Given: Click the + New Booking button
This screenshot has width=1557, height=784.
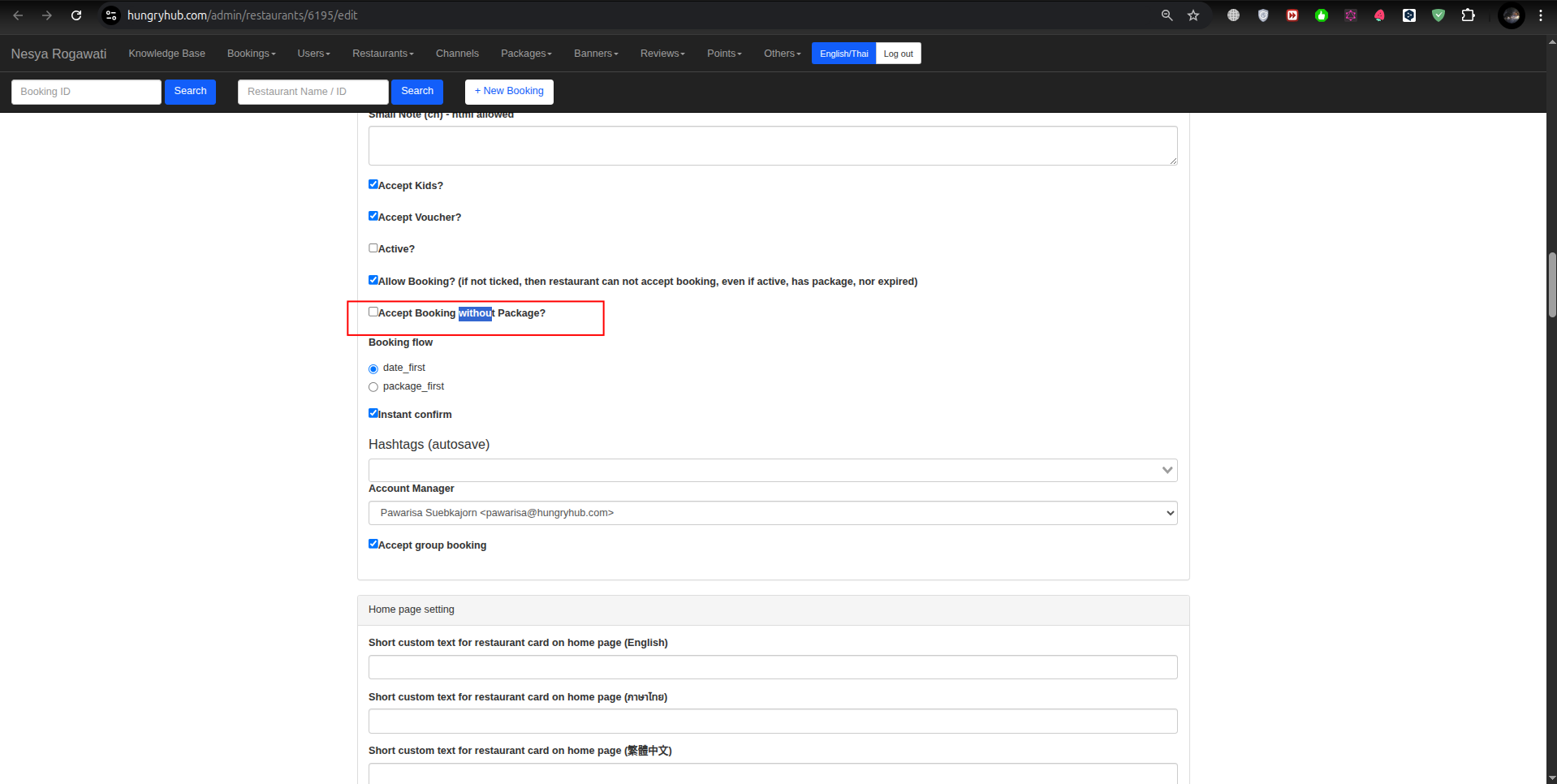Looking at the screenshot, I should tap(509, 92).
